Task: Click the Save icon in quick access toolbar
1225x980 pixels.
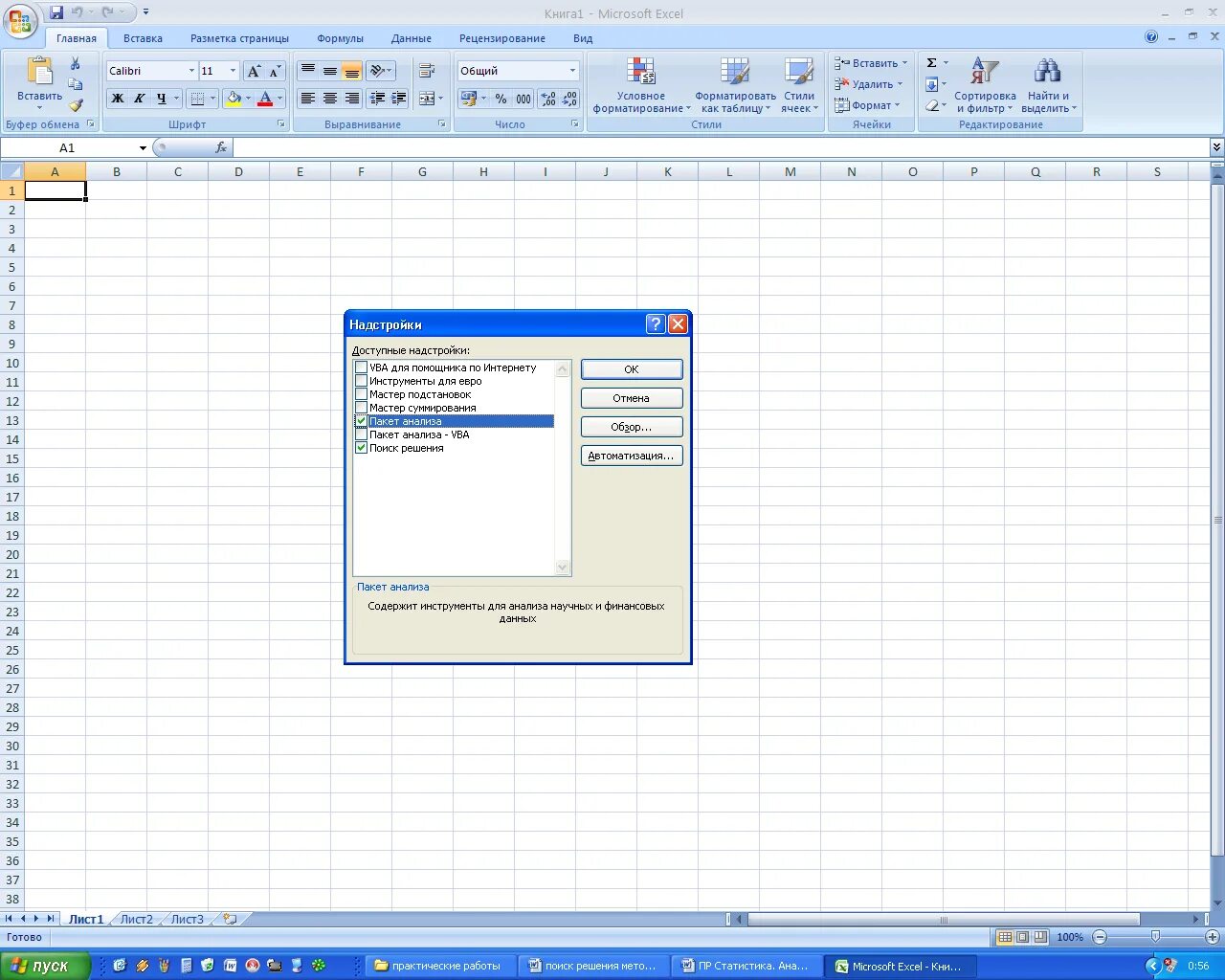Action: 56,12
